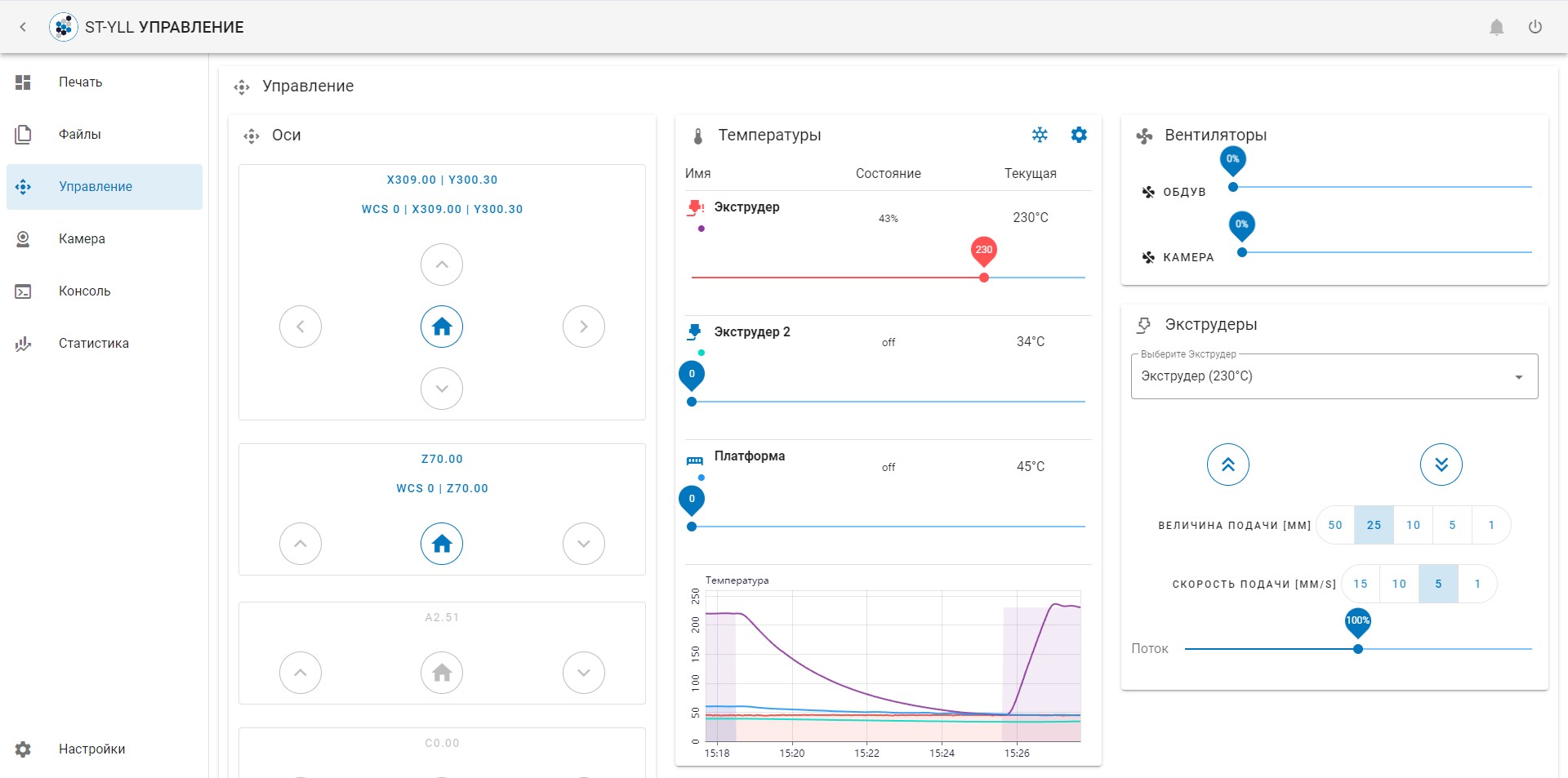Set feed amount to 1 mm
The image size is (1568, 778).
pyautogui.click(x=1491, y=525)
